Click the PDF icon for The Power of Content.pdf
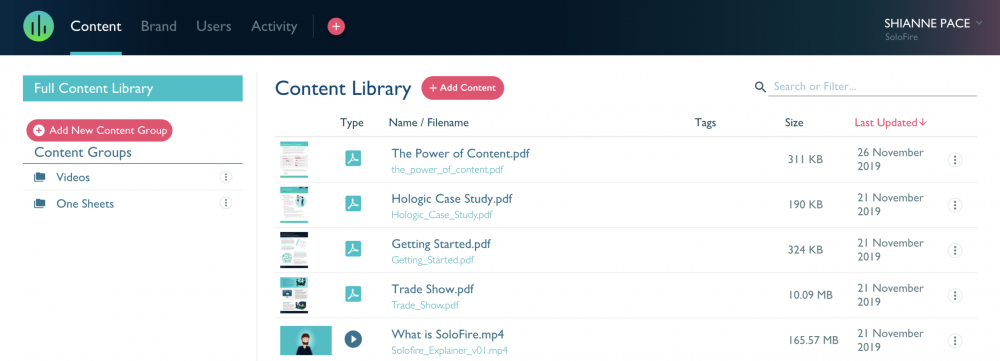 (353, 158)
